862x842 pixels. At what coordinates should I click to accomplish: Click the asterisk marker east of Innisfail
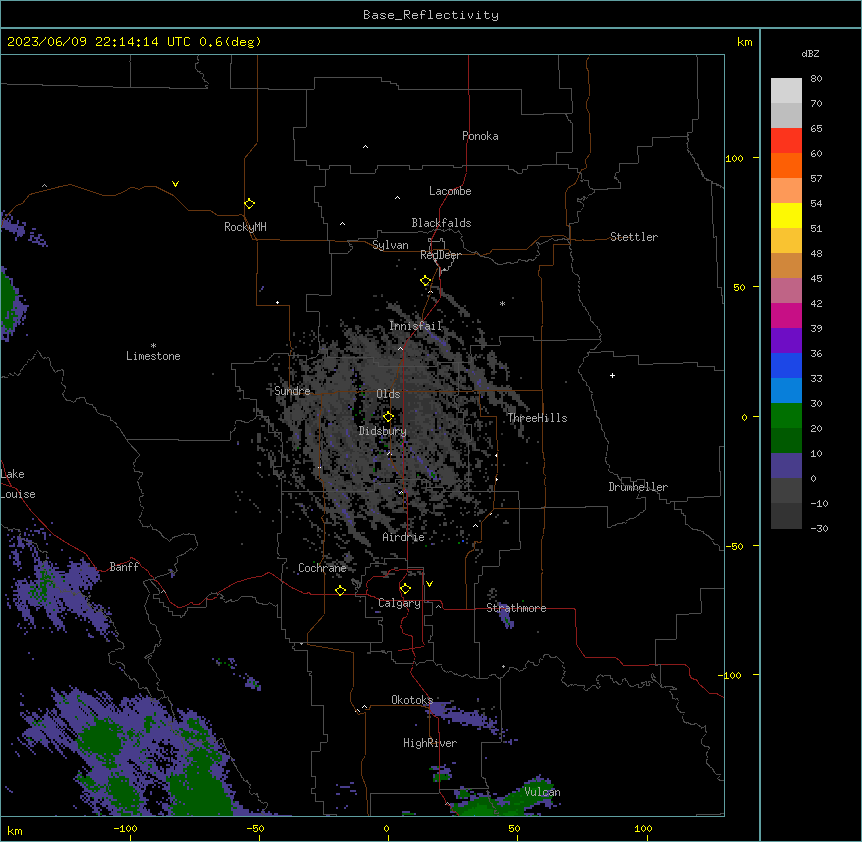(502, 303)
